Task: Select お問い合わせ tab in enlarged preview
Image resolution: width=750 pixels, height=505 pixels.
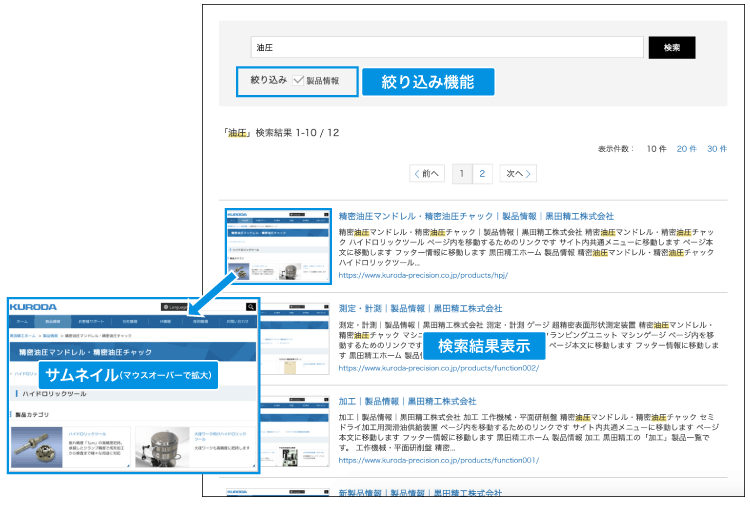Action: click(238, 321)
